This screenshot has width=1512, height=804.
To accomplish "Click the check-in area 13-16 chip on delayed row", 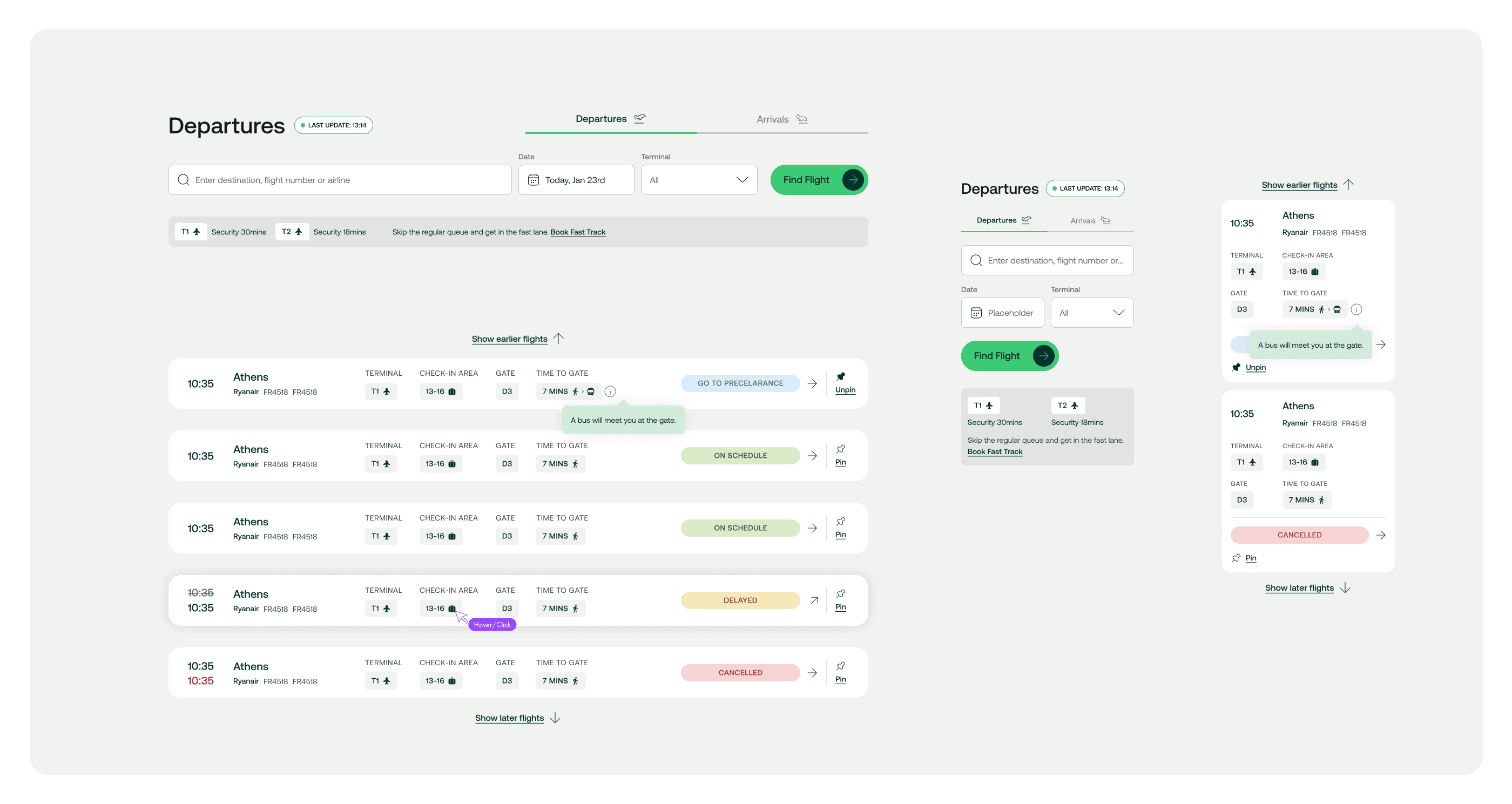I will click(440, 609).
